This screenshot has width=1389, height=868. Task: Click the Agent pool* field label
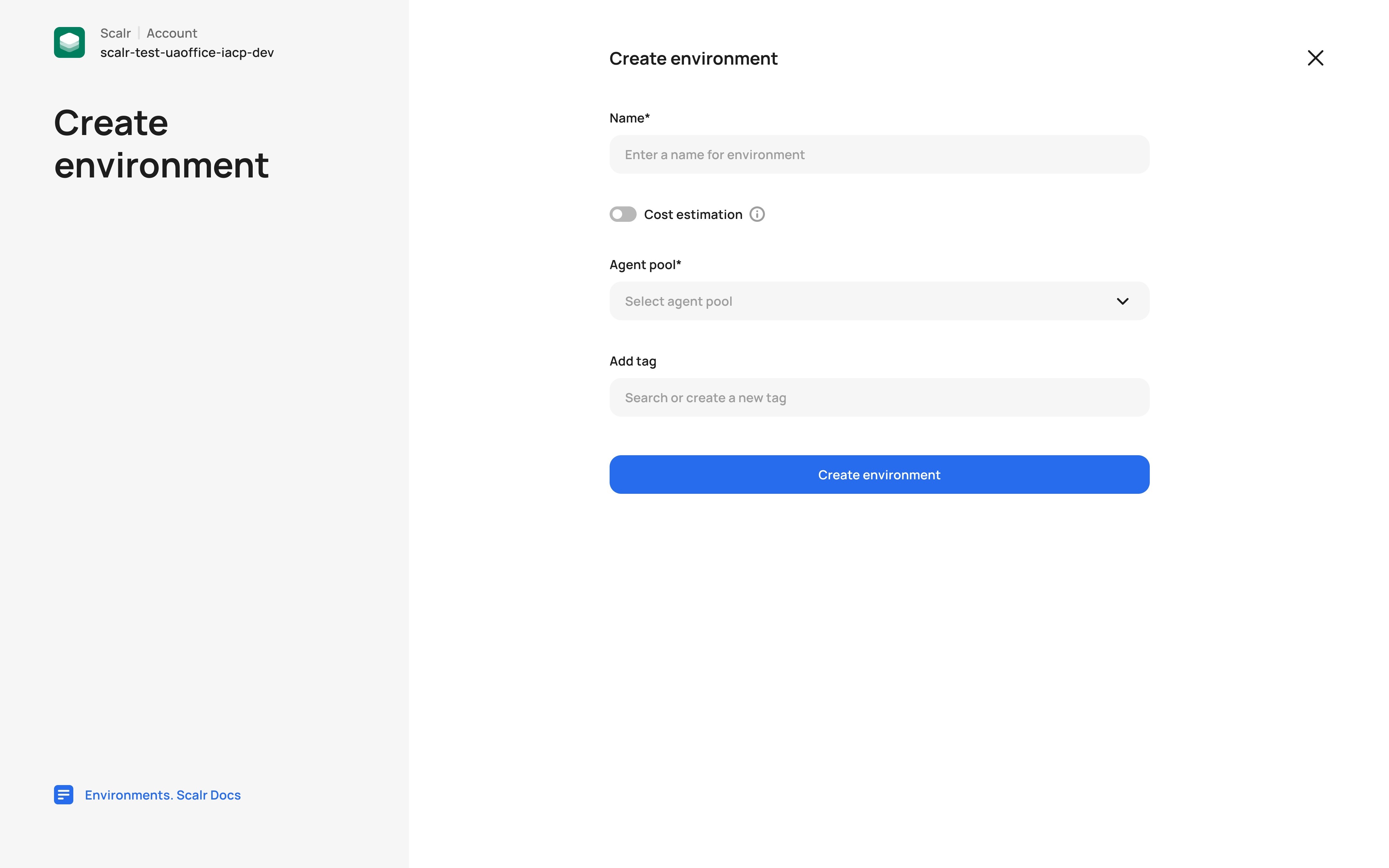click(645, 265)
